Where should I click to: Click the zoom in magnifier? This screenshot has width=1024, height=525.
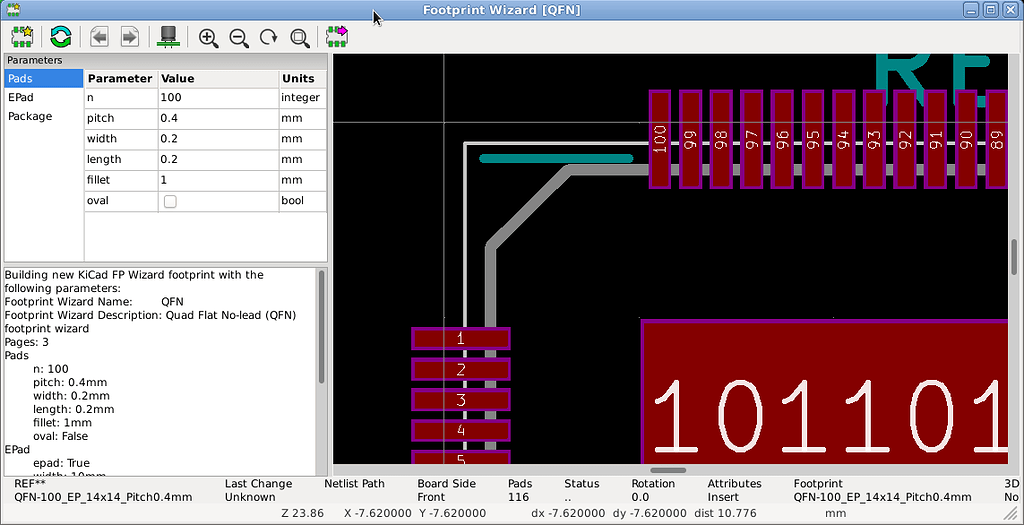click(208, 37)
